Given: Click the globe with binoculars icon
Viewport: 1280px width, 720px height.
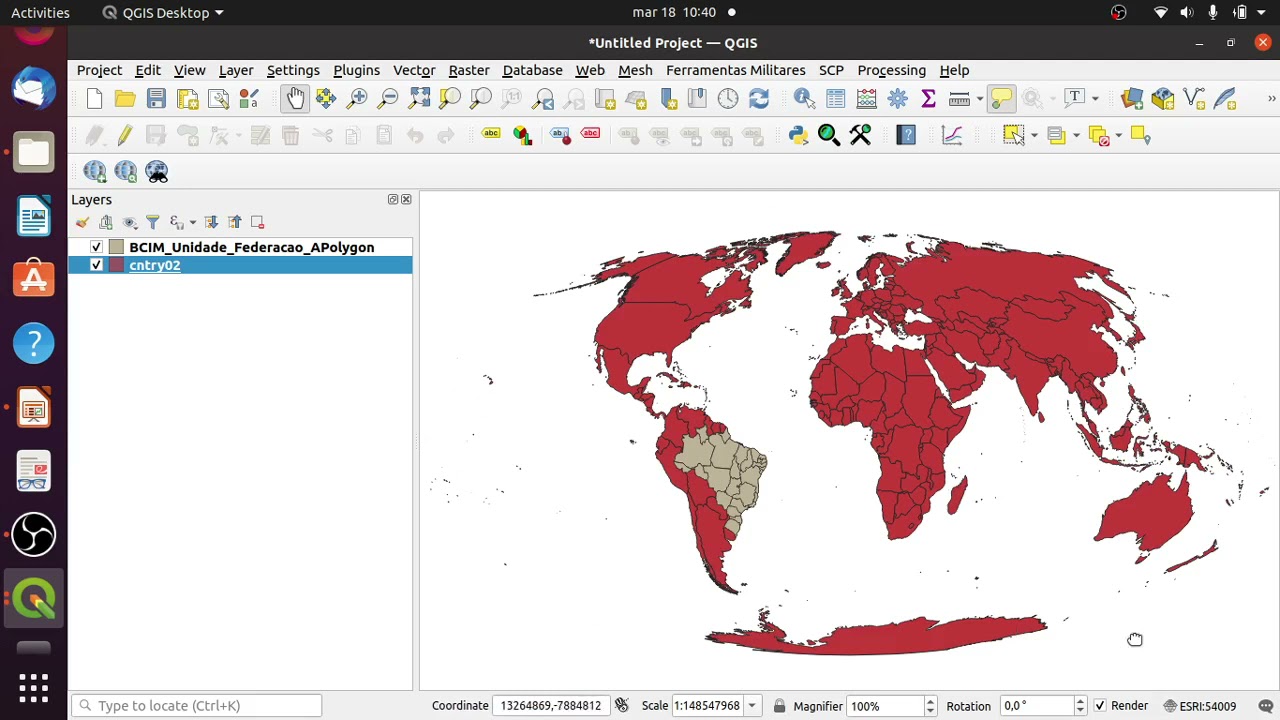Looking at the screenshot, I should coord(157,172).
